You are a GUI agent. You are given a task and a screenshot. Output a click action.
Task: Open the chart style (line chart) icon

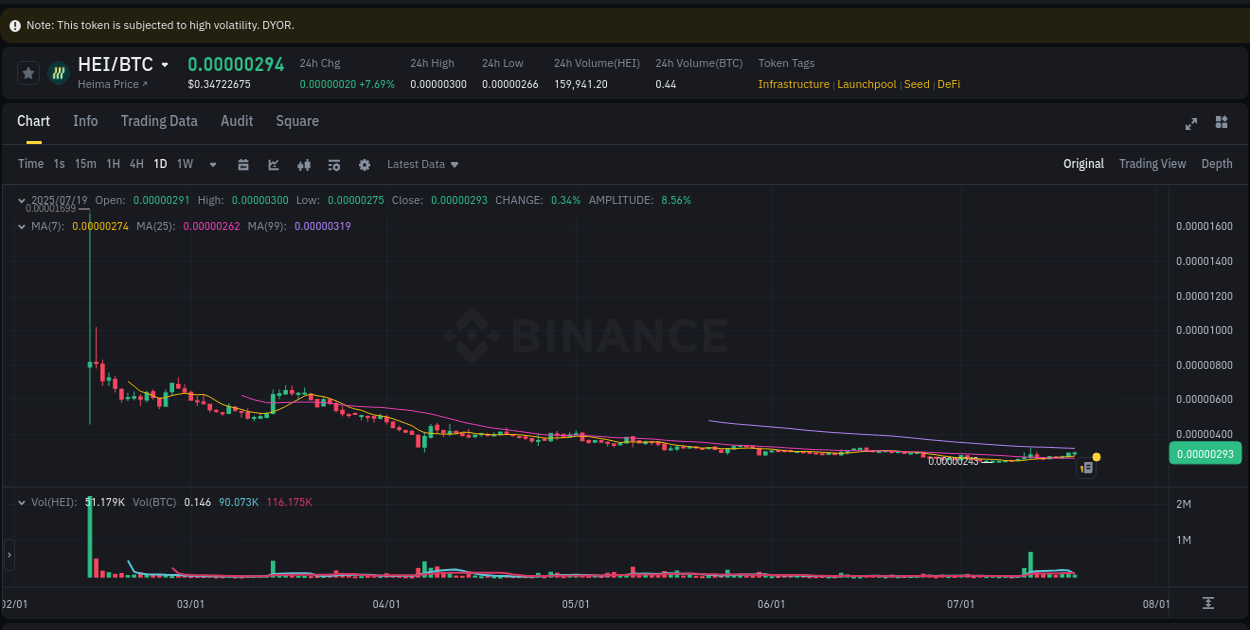273,164
